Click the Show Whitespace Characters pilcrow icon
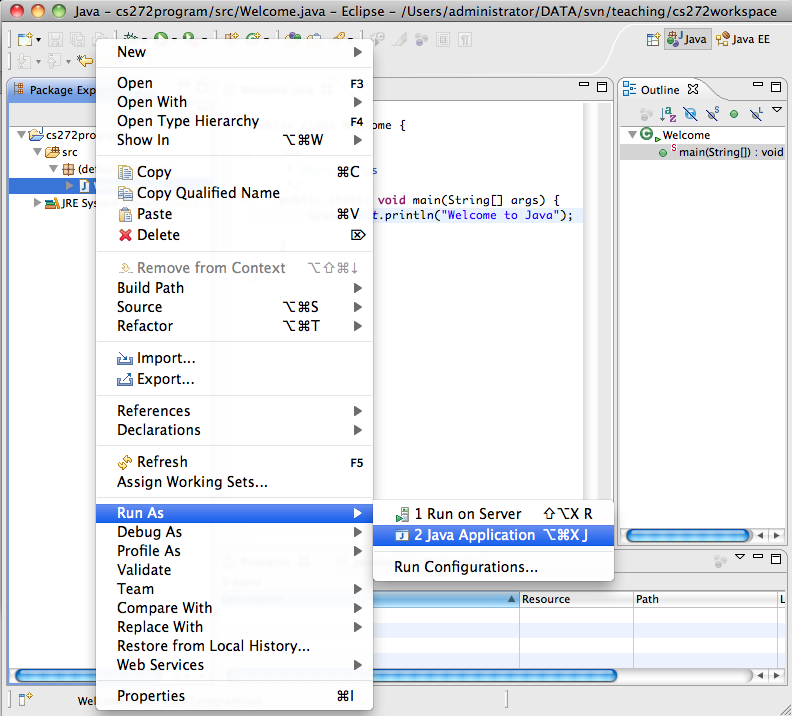 click(465, 39)
